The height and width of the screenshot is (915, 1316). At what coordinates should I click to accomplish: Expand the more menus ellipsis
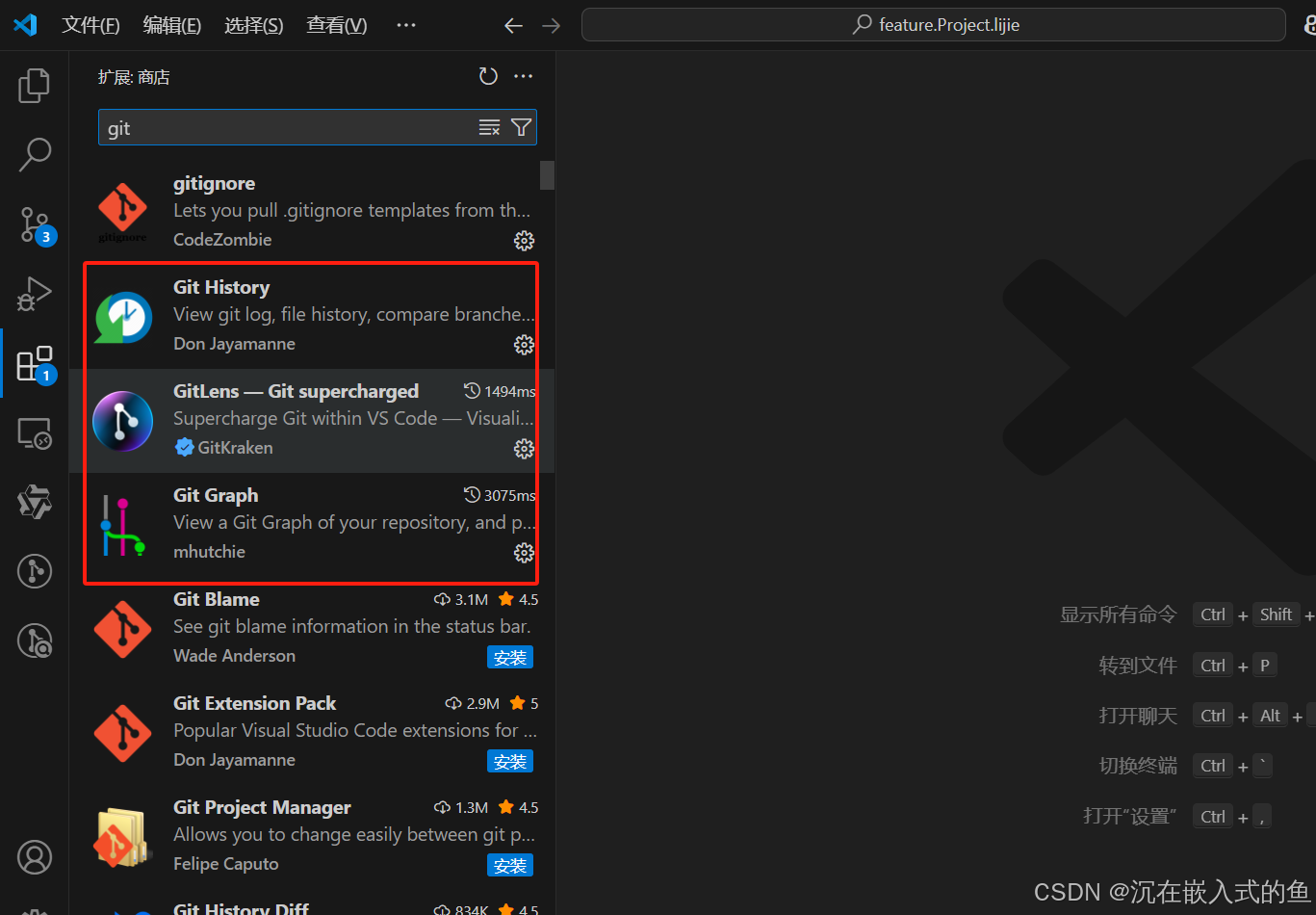coord(406,25)
